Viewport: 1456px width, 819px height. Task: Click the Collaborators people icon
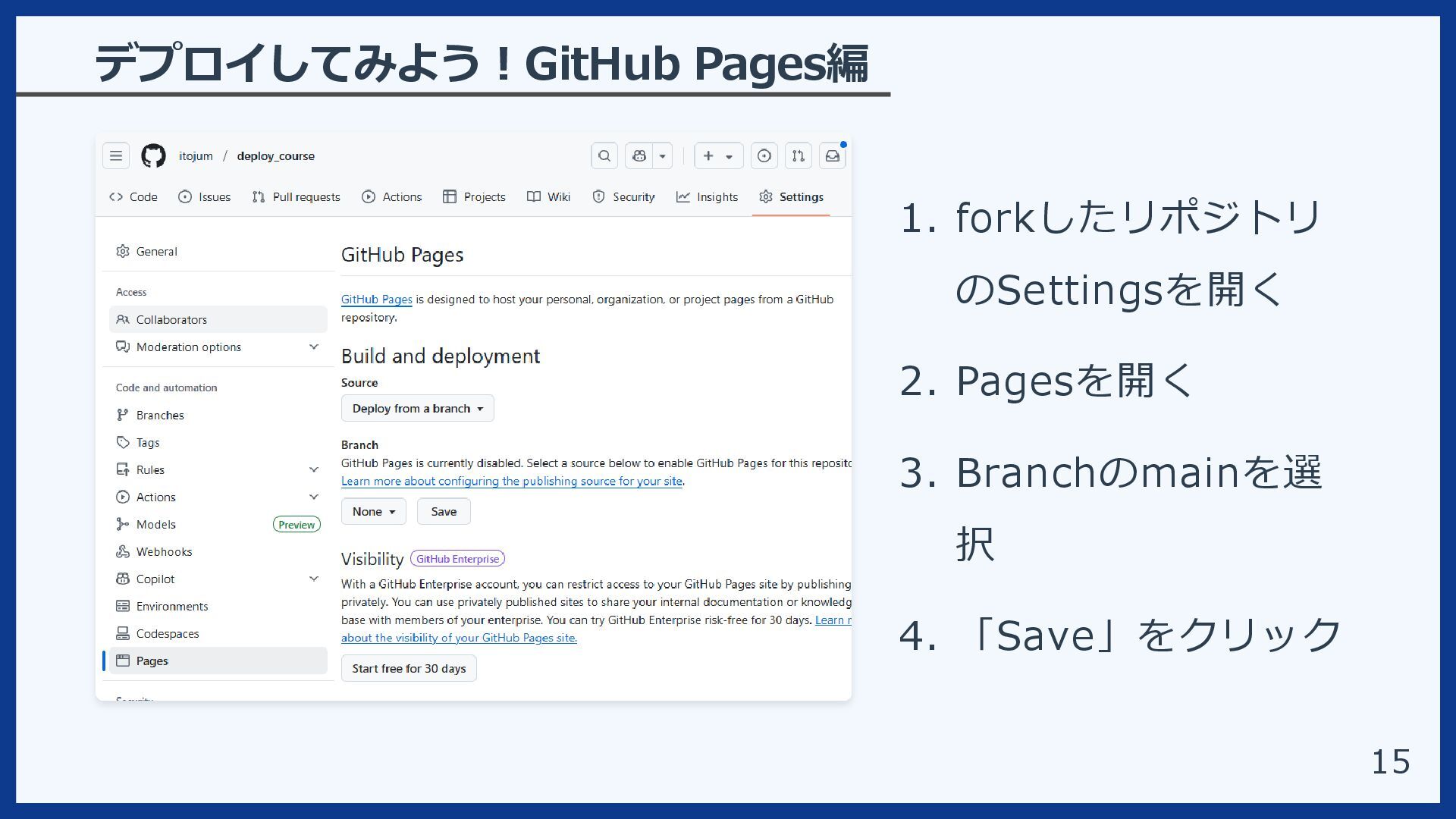123,320
